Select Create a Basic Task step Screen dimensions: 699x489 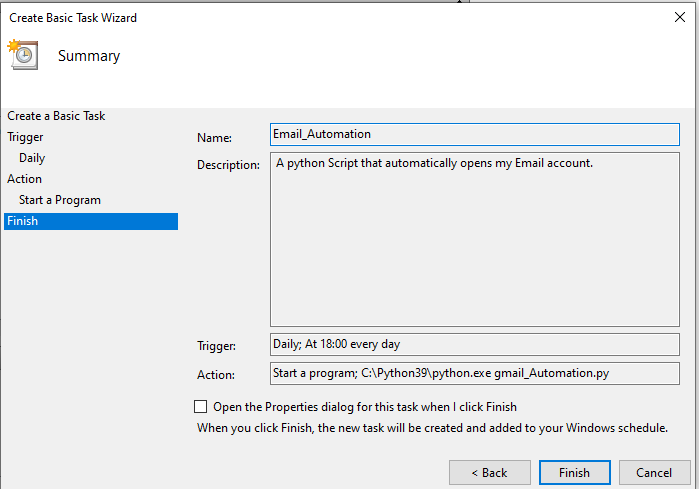(56, 116)
